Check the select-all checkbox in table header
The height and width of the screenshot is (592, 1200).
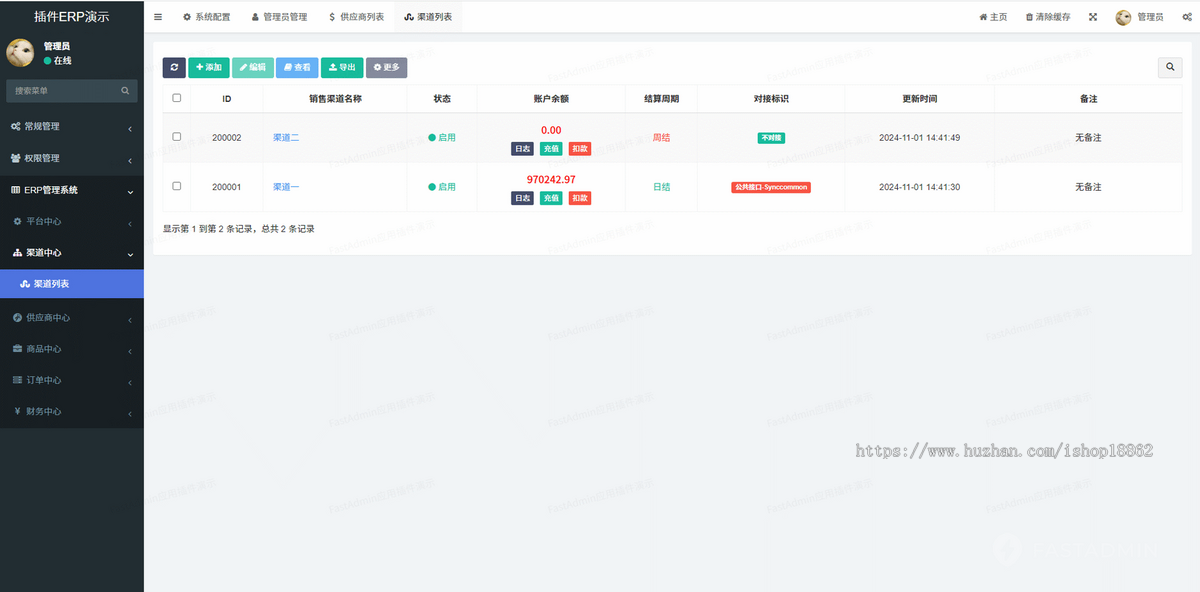pyautogui.click(x=177, y=98)
